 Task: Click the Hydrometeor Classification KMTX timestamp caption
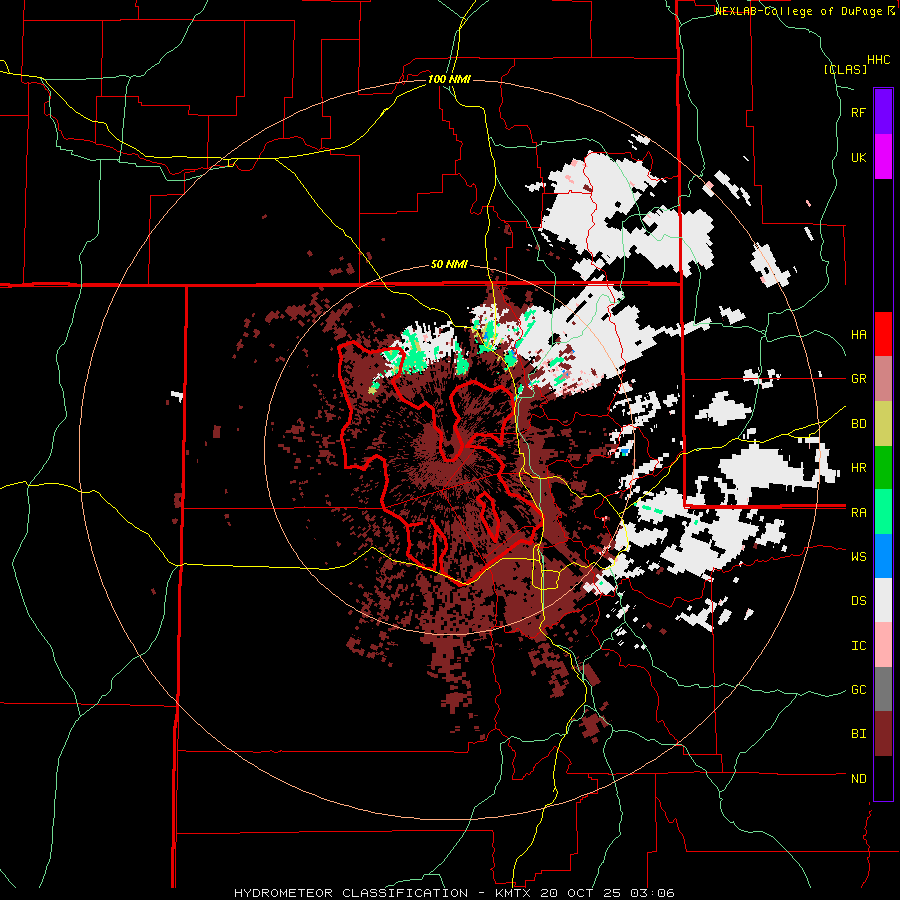(x=454, y=893)
